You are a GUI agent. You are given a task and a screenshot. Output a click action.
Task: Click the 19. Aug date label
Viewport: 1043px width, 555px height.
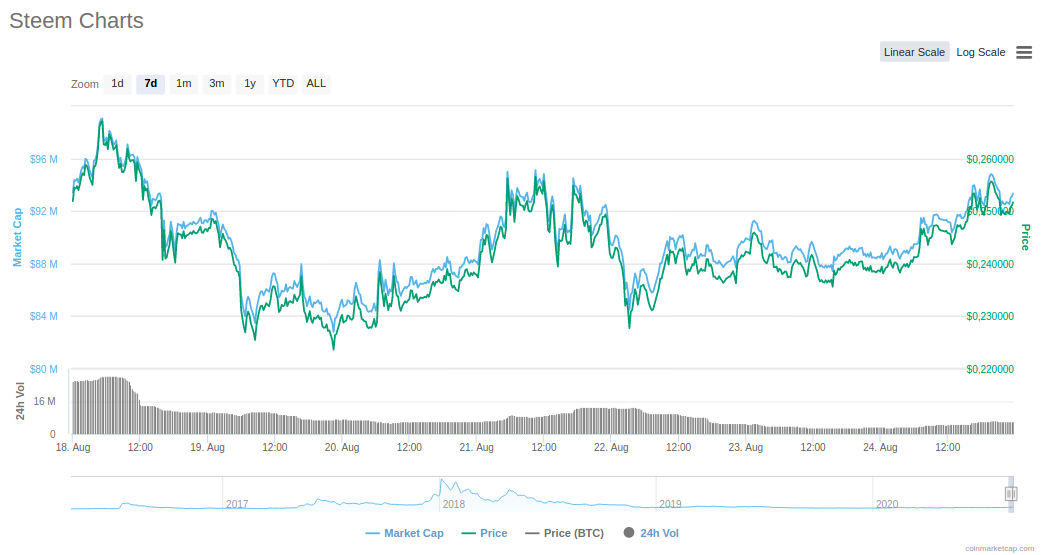(208, 447)
